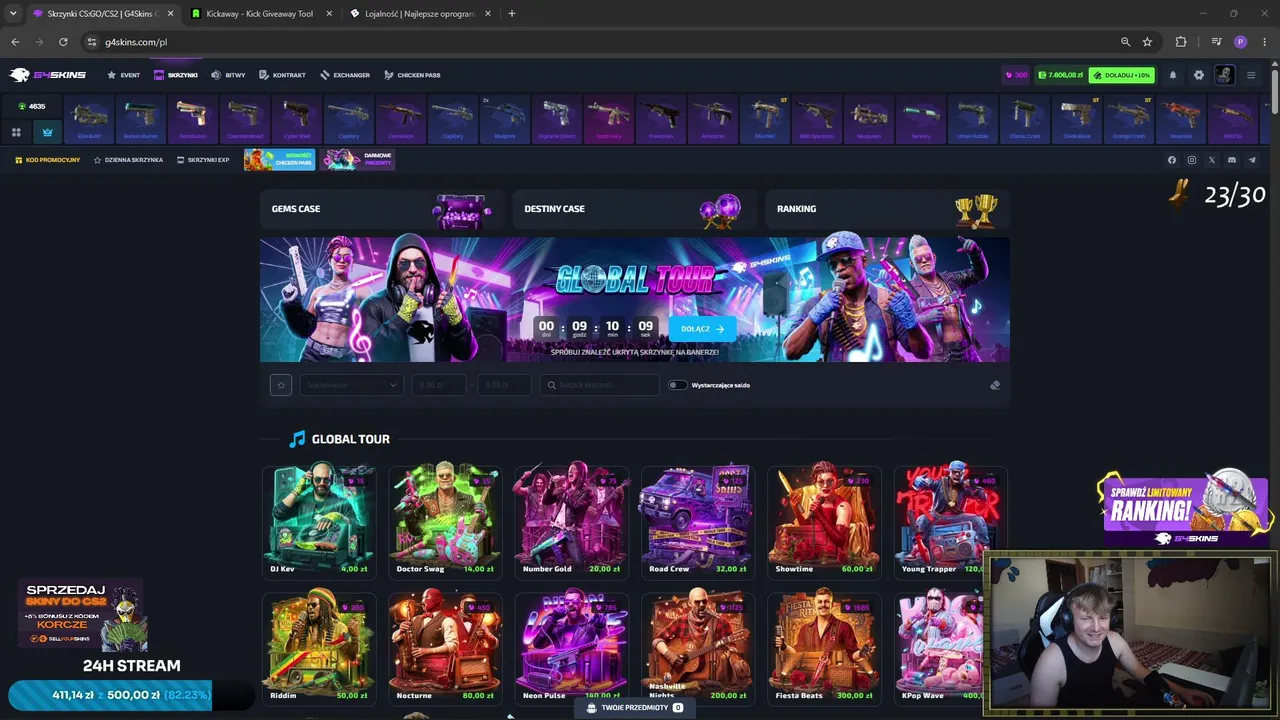Viewport: 1280px width, 720px height.
Task: Click the Dołącz button on Global Tour banner
Action: [702, 328]
